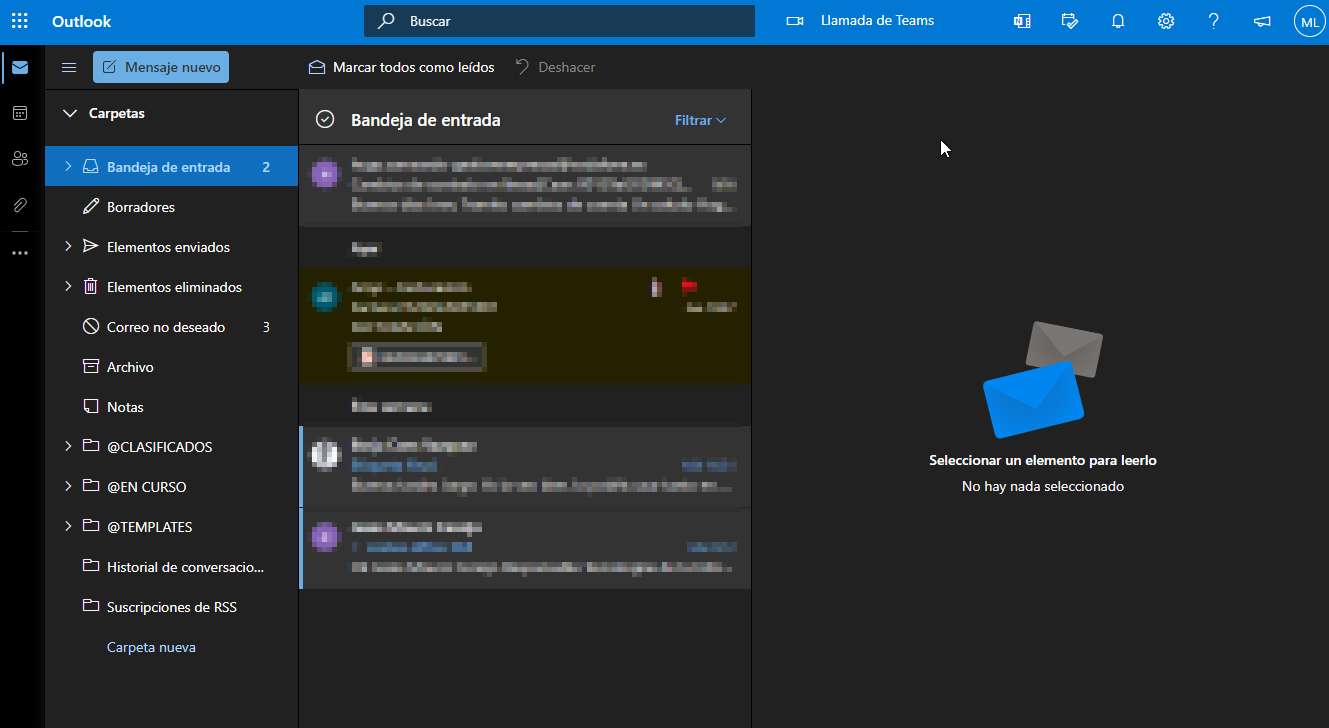The width and height of the screenshot is (1329, 728).
Task: Collapse the Carpetas section chevron
Action: pyautogui.click(x=70, y=113)
